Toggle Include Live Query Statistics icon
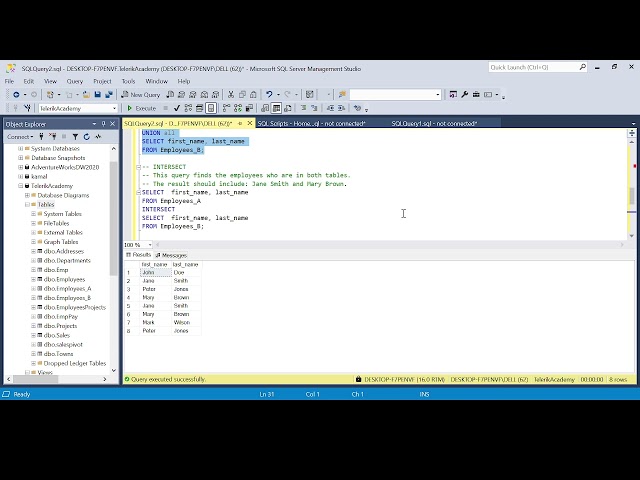640x480 pixels. pyautogui.click(x=238, y=108)
